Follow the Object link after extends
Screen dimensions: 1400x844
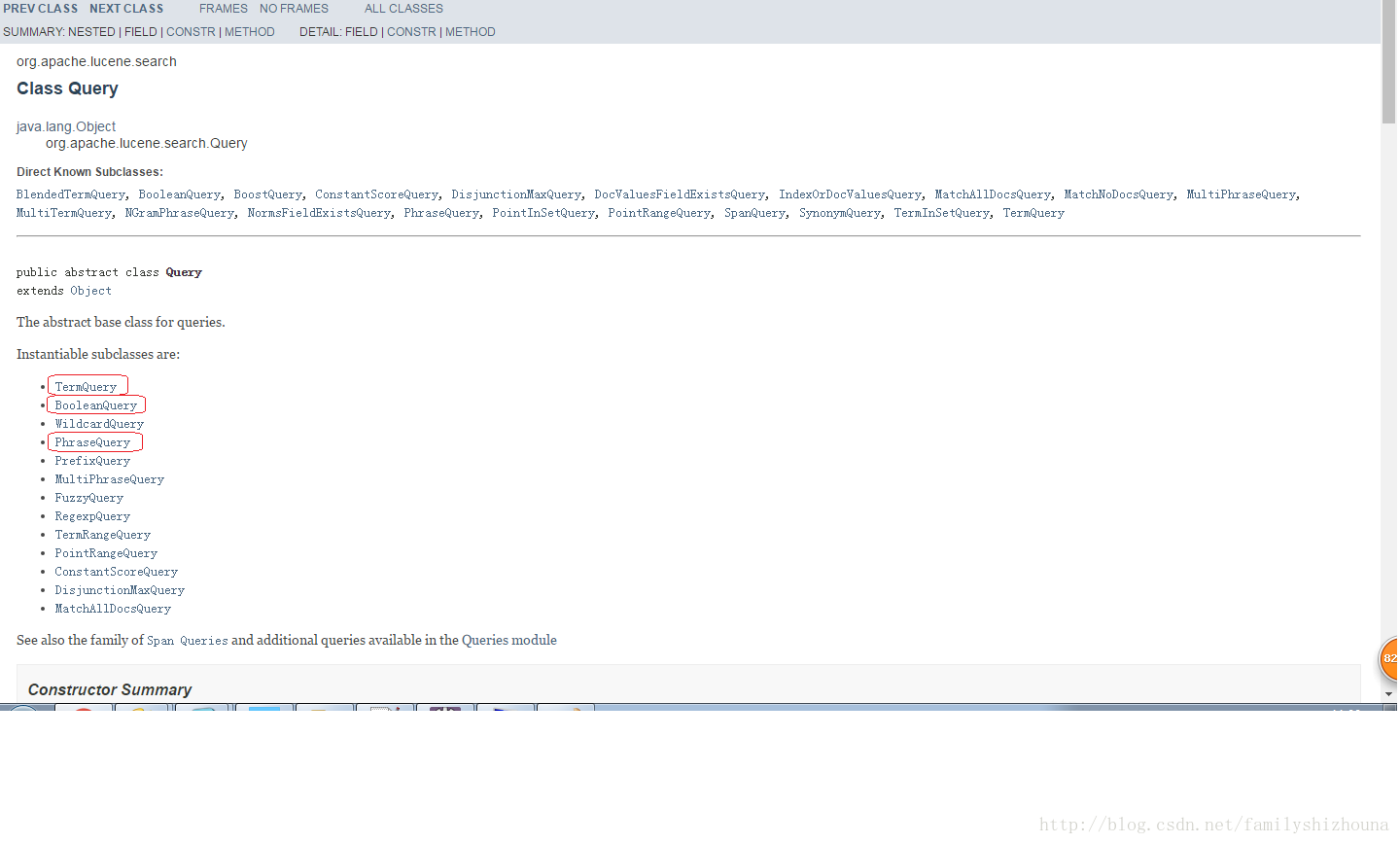coord(90,291)
